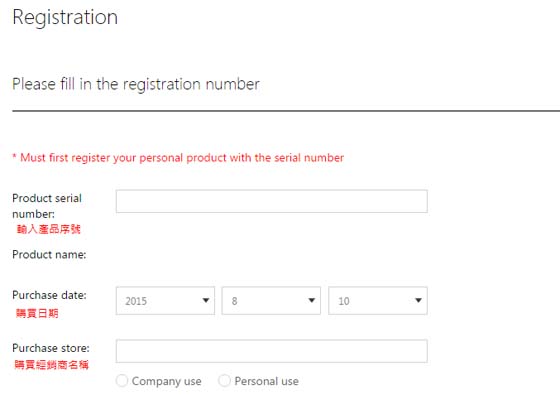Click the Product name label
This screenshot has width=560, height=395.
(49, 255)
